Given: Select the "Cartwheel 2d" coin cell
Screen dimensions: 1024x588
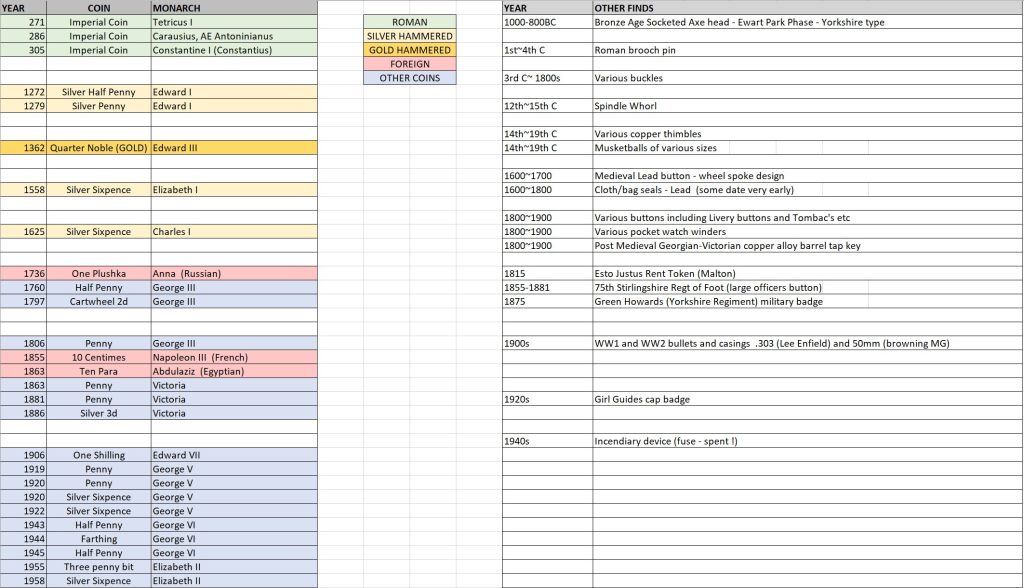Looking at the screenshot, I should coord(99,301).
